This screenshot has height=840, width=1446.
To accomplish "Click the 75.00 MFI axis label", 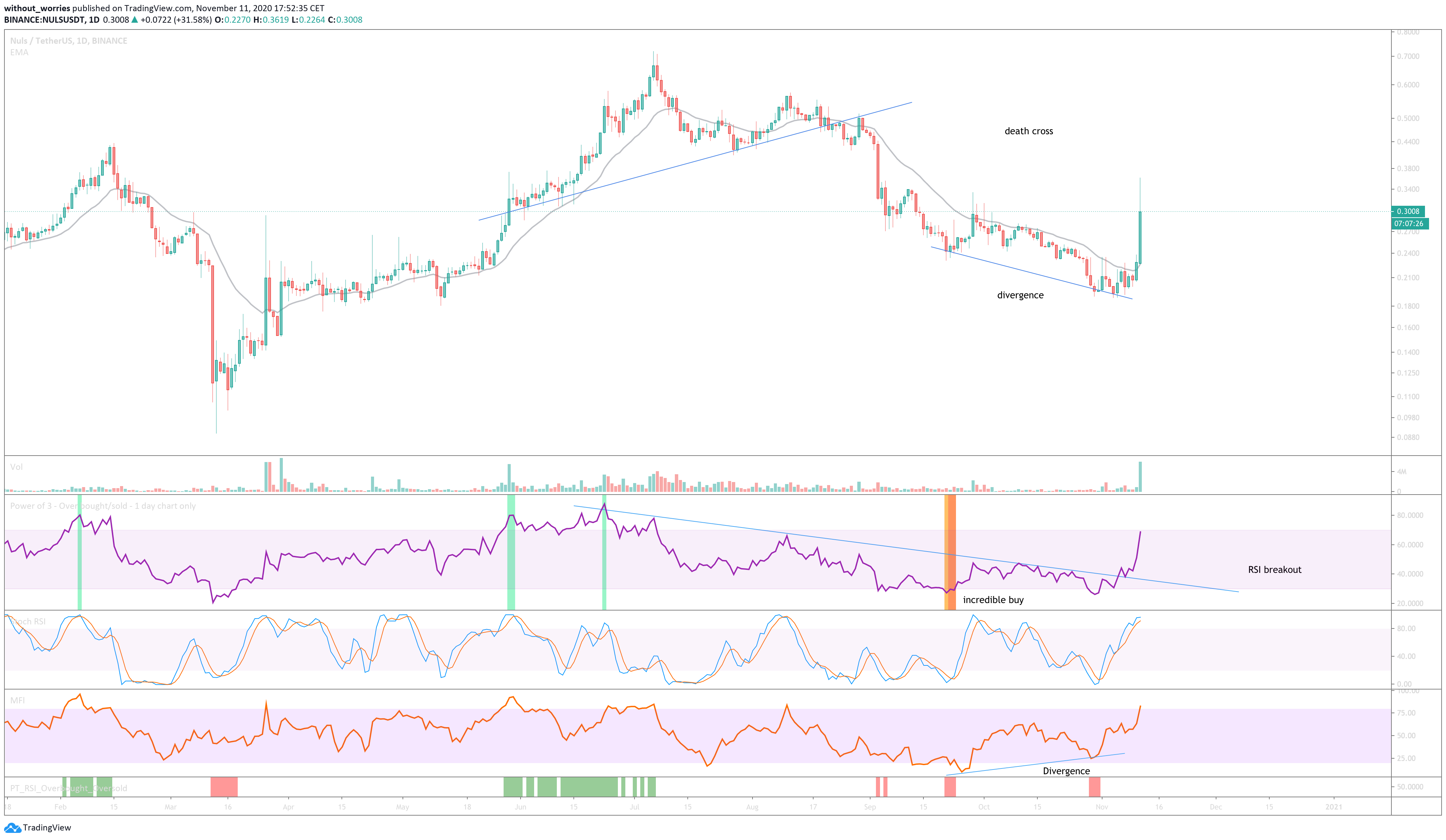I will tap(1405, 713).
